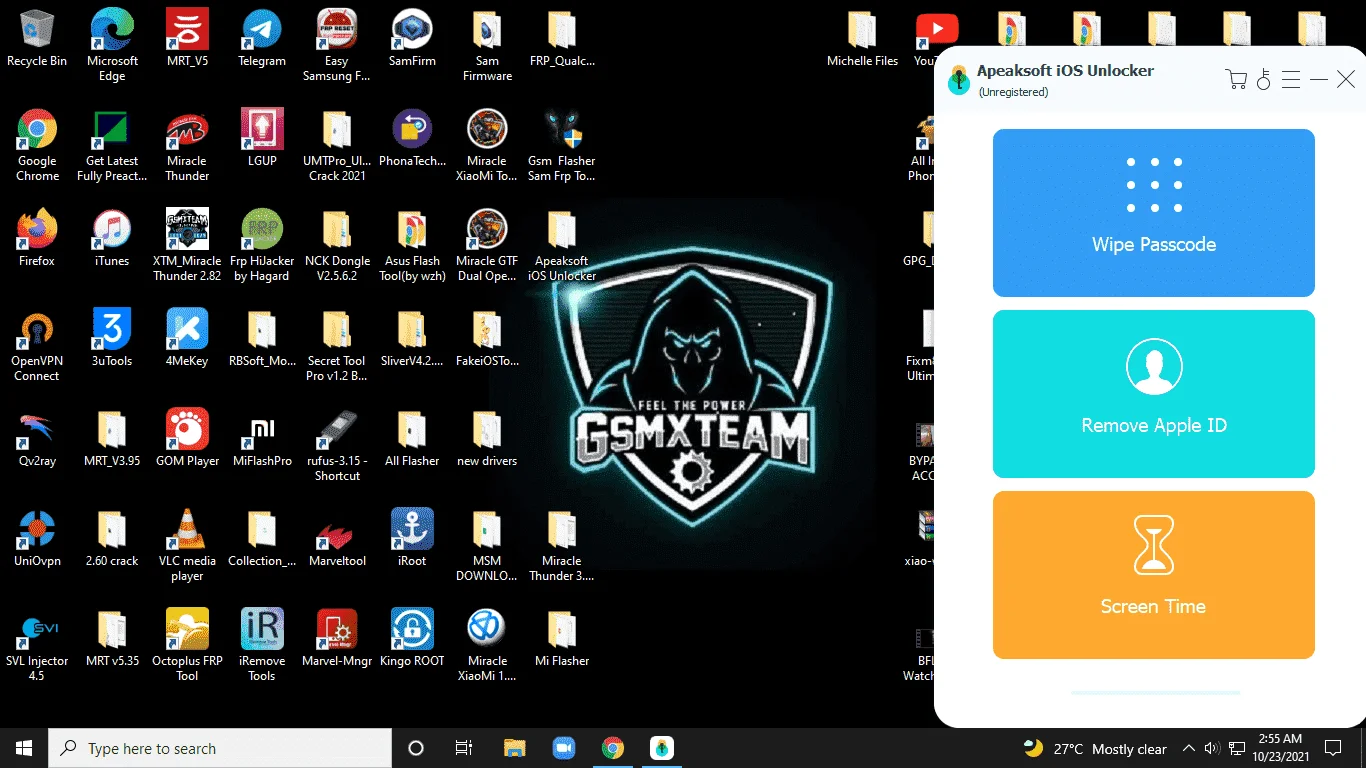Image resolution: width=1366 pixels, height=768 pixels.
Task: Switch to Chrome on the taskbar
Action: 613,748
